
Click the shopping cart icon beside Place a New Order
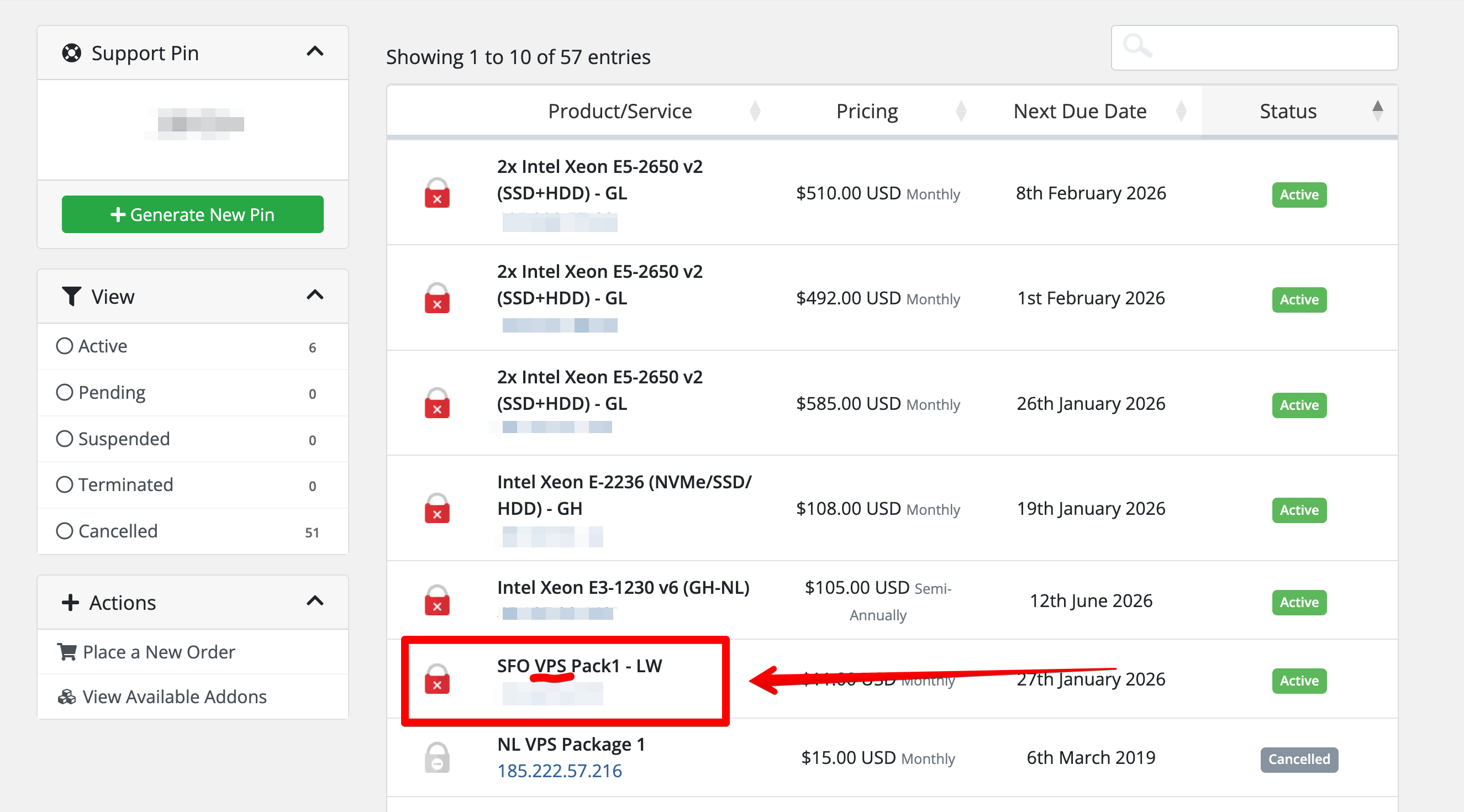pos(66,651)
